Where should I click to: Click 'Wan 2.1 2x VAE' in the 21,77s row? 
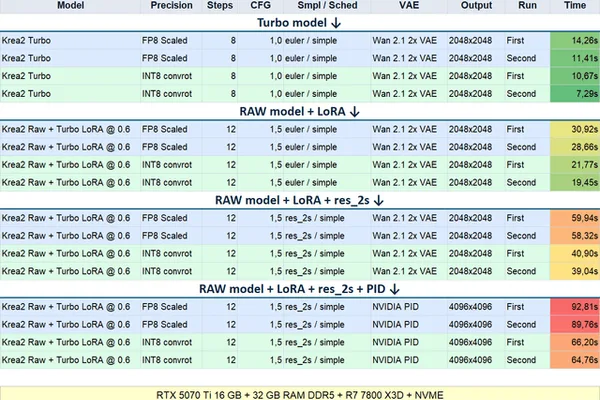coord(404,165)
